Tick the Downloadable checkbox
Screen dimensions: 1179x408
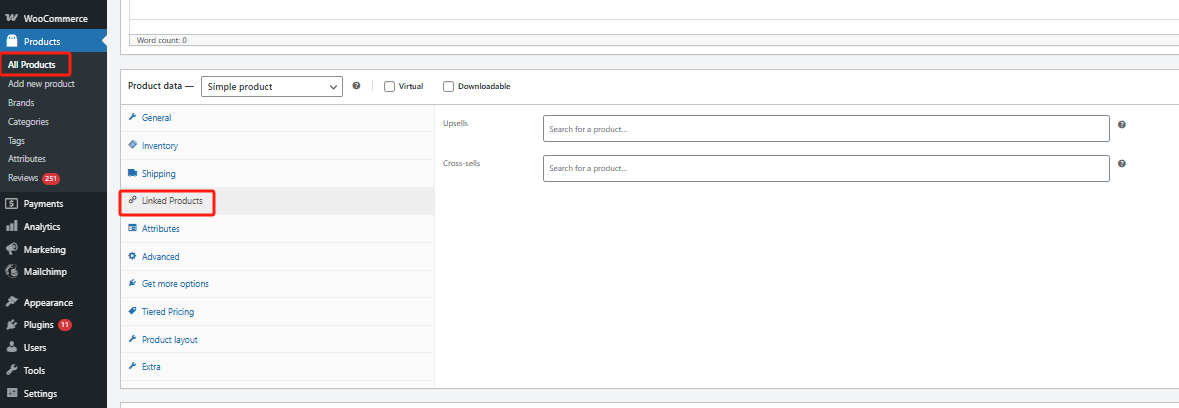(449, 86)
